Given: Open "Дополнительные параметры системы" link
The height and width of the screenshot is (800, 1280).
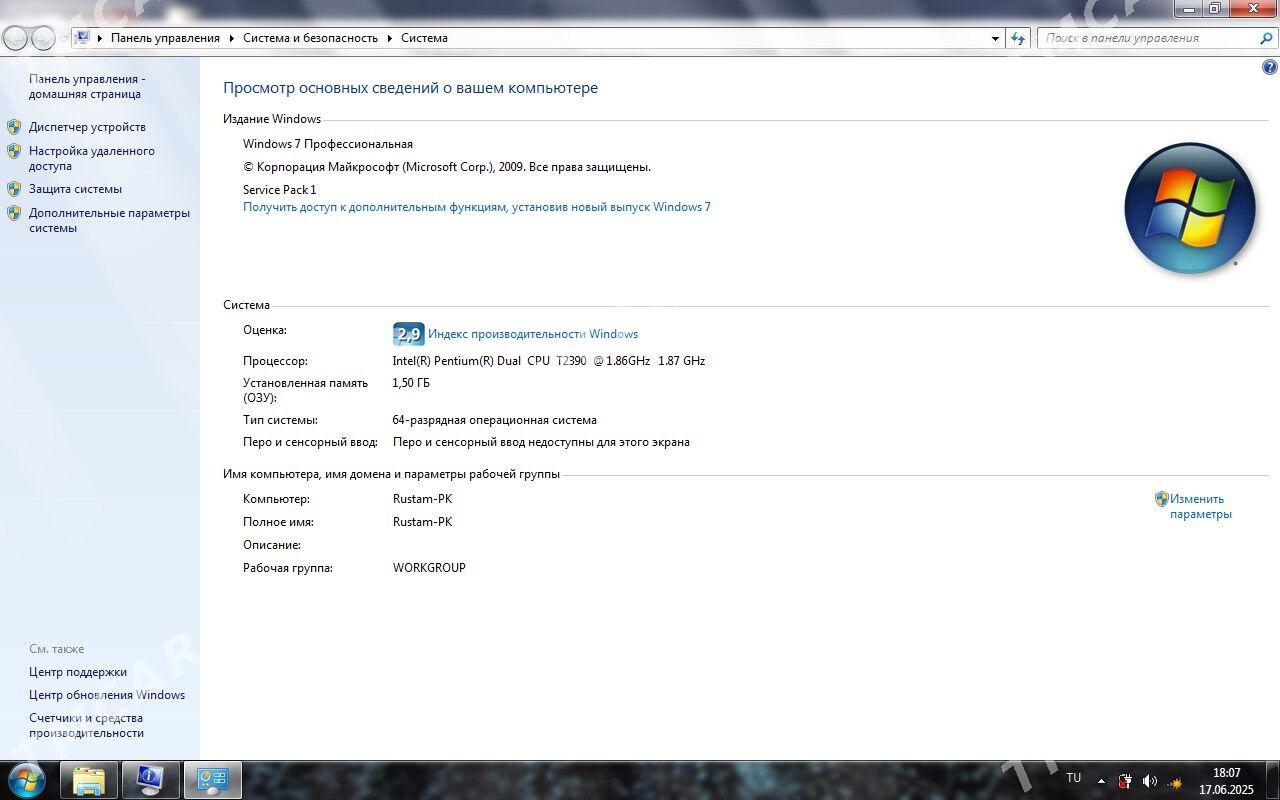Looking at the screenshot, I should (x=109, y=220).
